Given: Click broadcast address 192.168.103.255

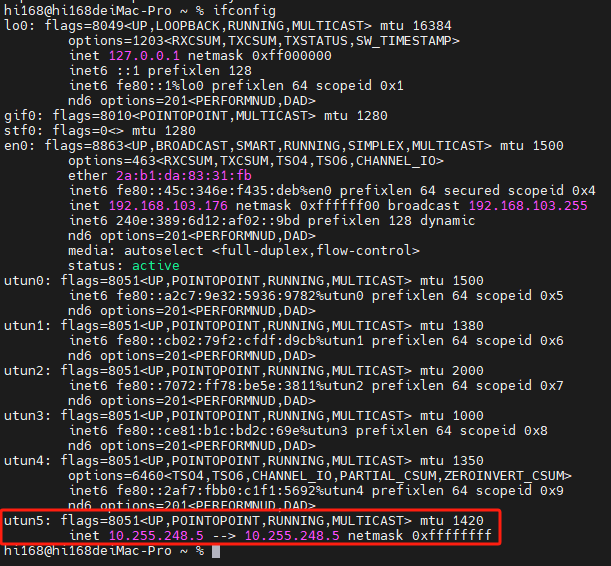Looking at the screenshot, I should [x=528, y=206].
